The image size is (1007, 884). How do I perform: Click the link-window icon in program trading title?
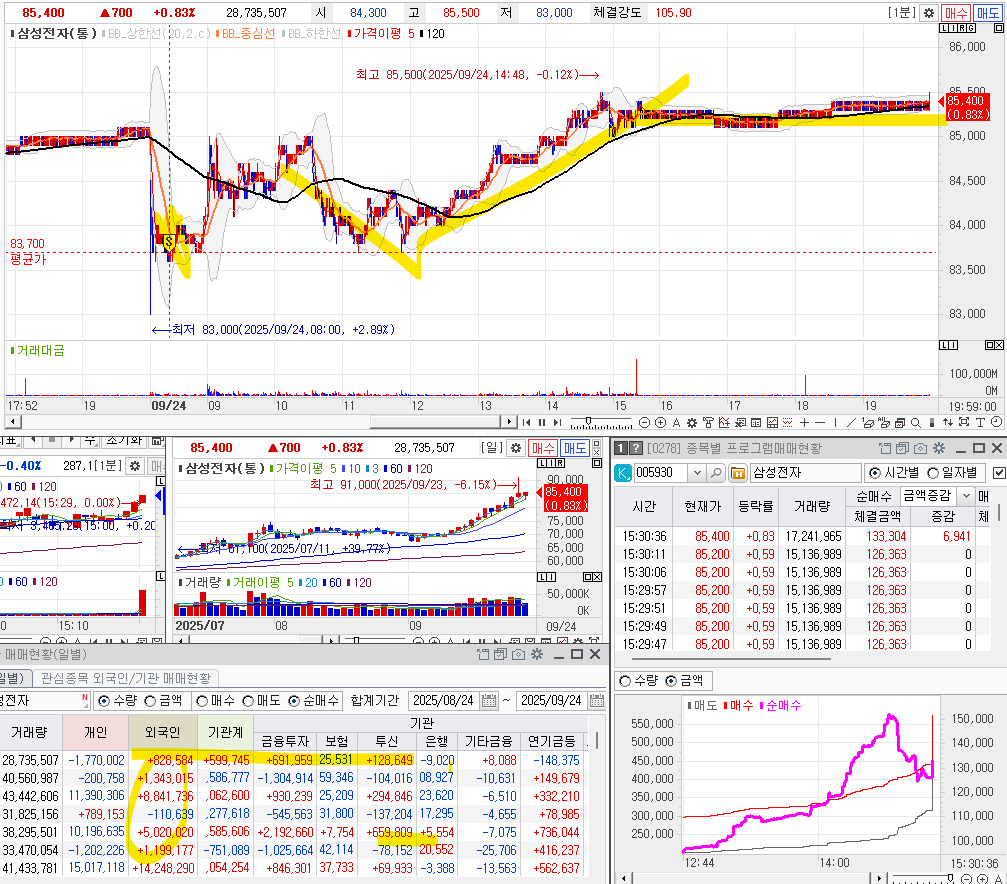point(885,448)
